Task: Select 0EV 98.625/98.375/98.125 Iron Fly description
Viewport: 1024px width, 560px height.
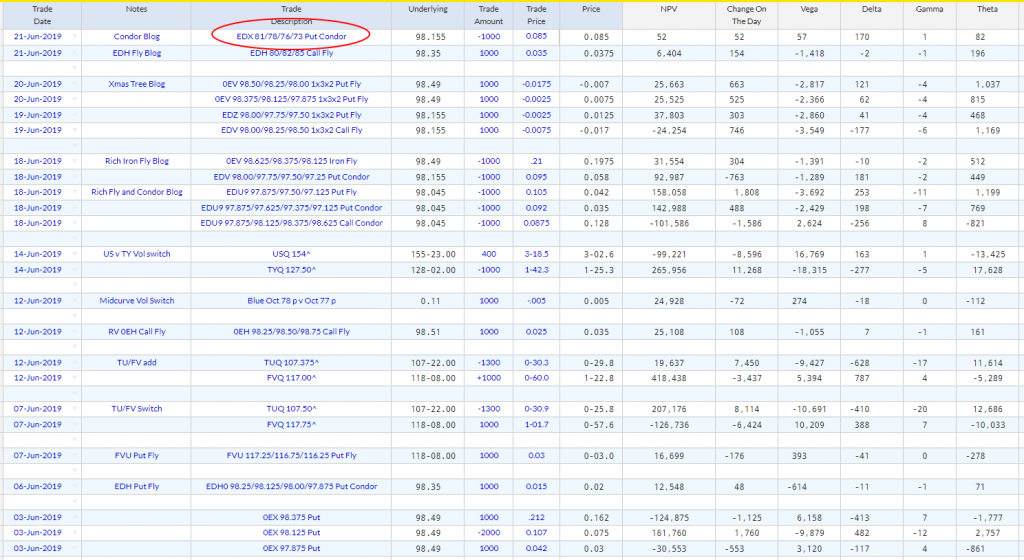Action: pyautogui.click(x=291, y=161)
